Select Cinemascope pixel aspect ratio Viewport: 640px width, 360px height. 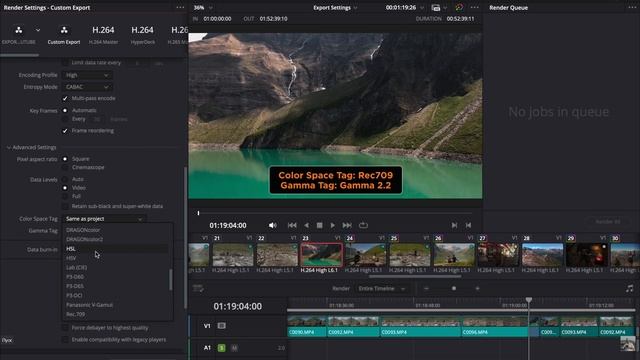point(65,167)
